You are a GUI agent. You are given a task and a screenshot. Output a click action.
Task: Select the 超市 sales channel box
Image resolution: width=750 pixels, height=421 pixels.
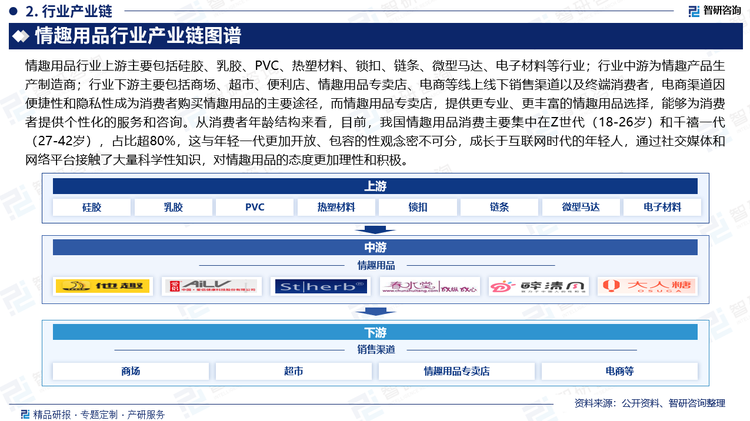[x=294, y=371]
